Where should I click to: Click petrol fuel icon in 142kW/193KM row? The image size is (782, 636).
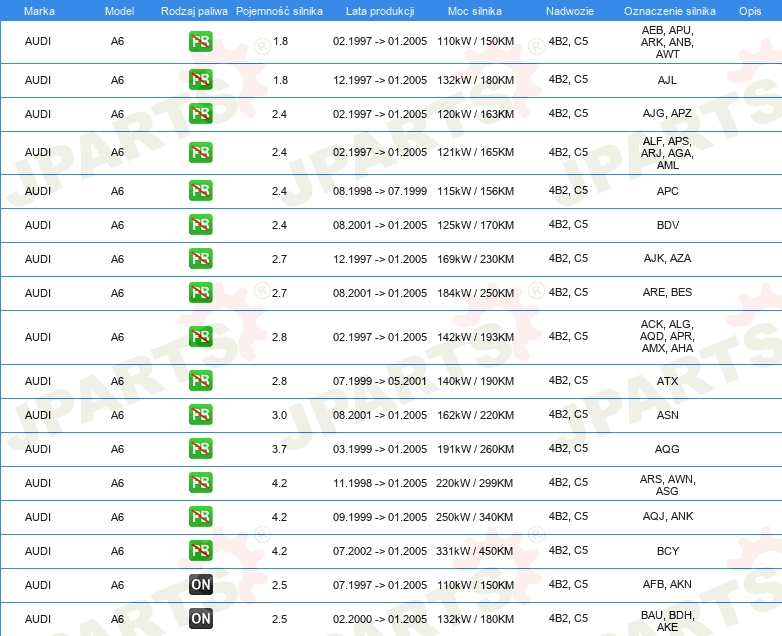(x=200, y=337)
